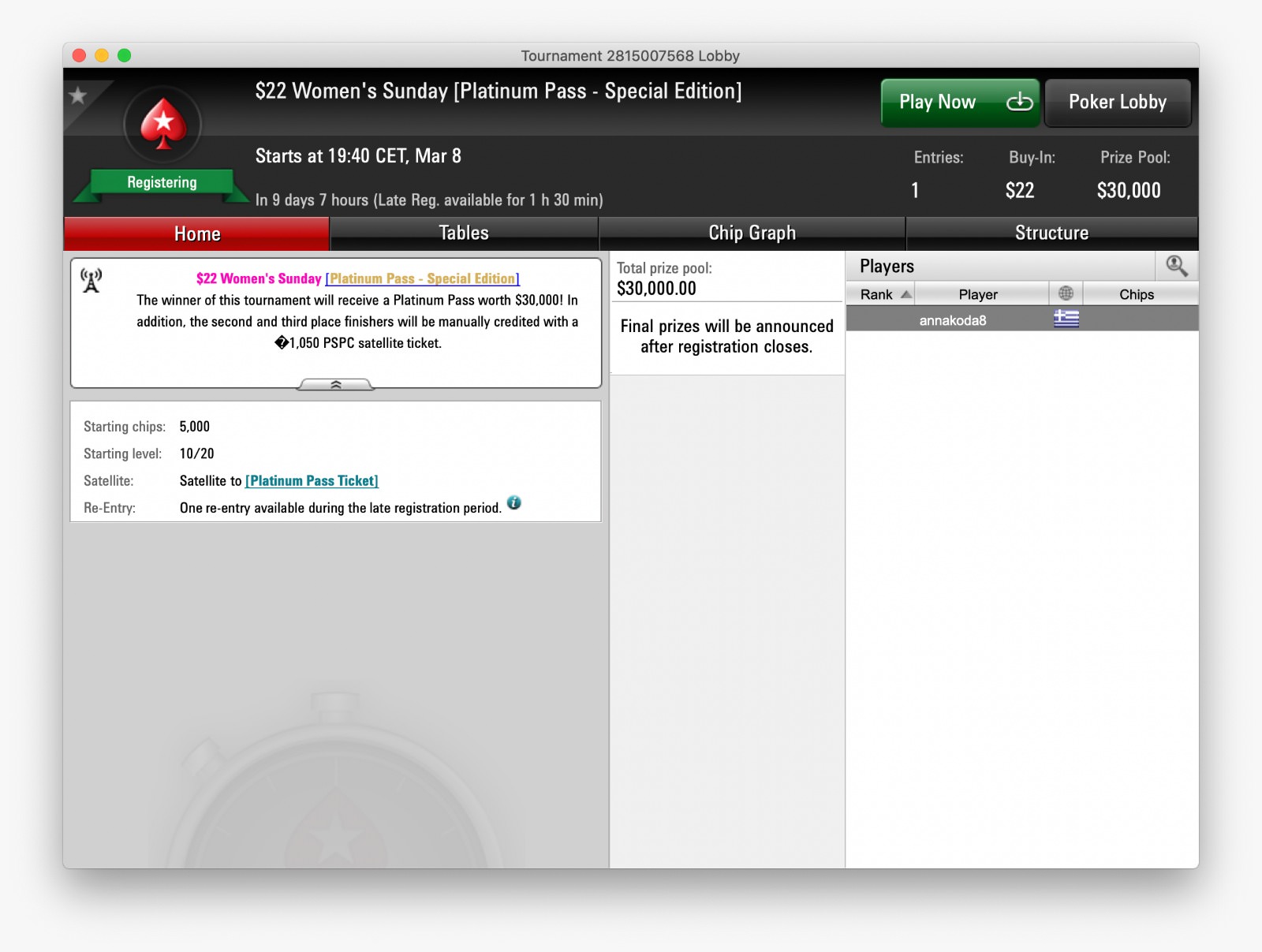
Task: Go to Poker Lobby
Action: pos(1117,103)
